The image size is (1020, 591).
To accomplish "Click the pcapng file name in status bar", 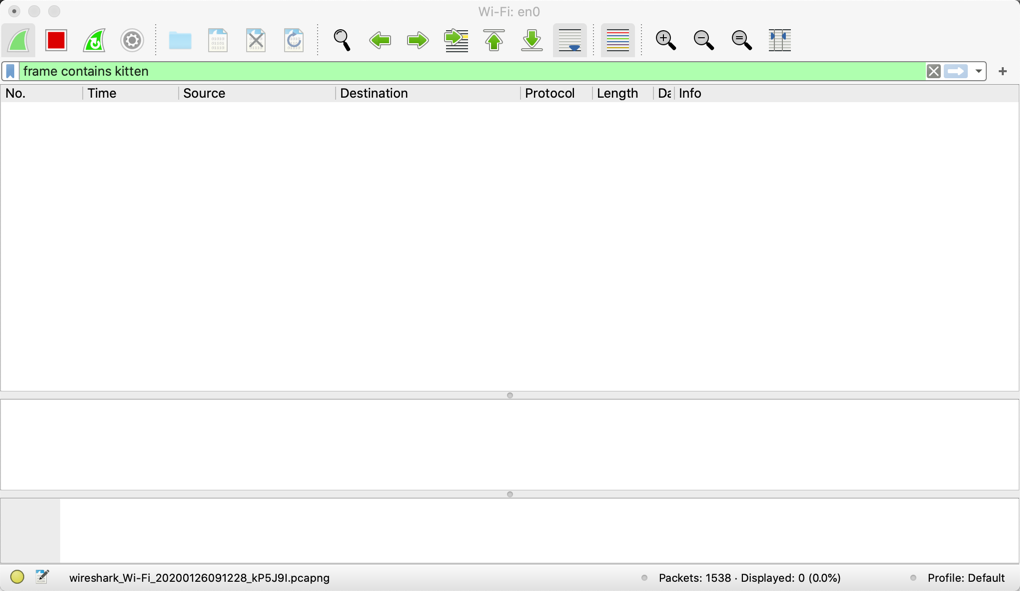I will (x=199, y=578).
